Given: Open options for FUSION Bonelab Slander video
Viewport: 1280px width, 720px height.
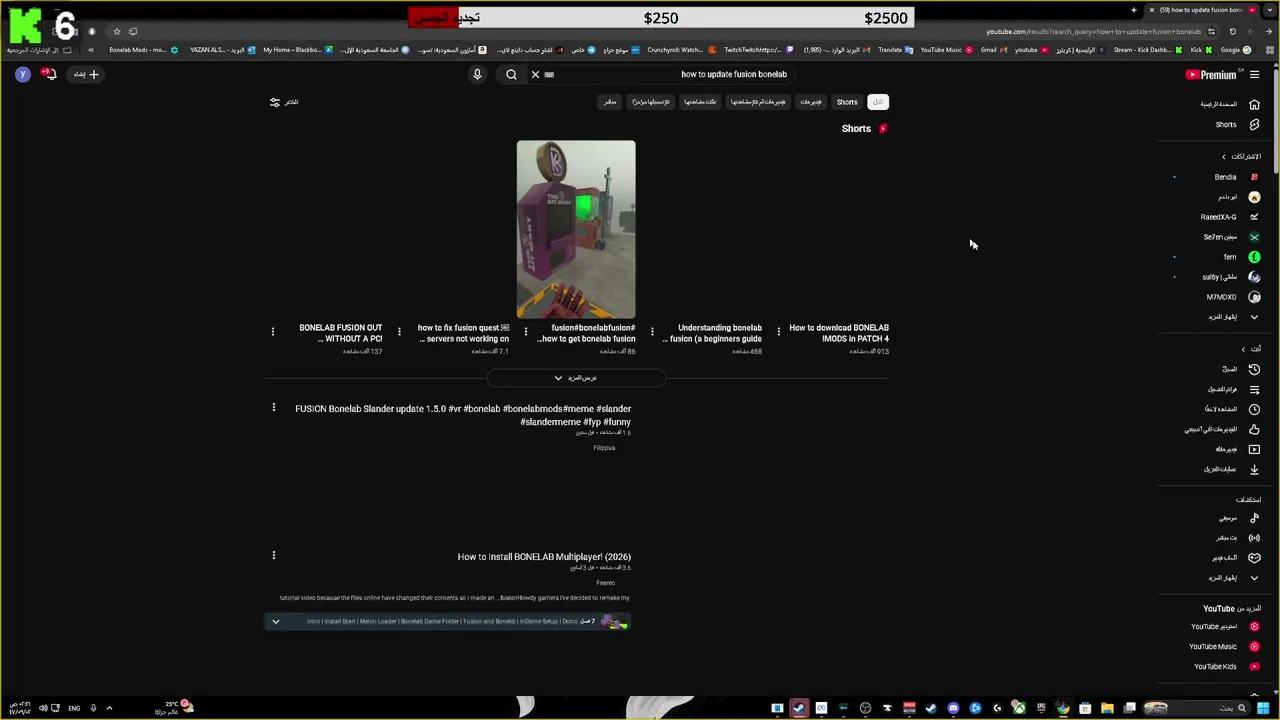Looking at the screenshot, I should coord(273,408).
